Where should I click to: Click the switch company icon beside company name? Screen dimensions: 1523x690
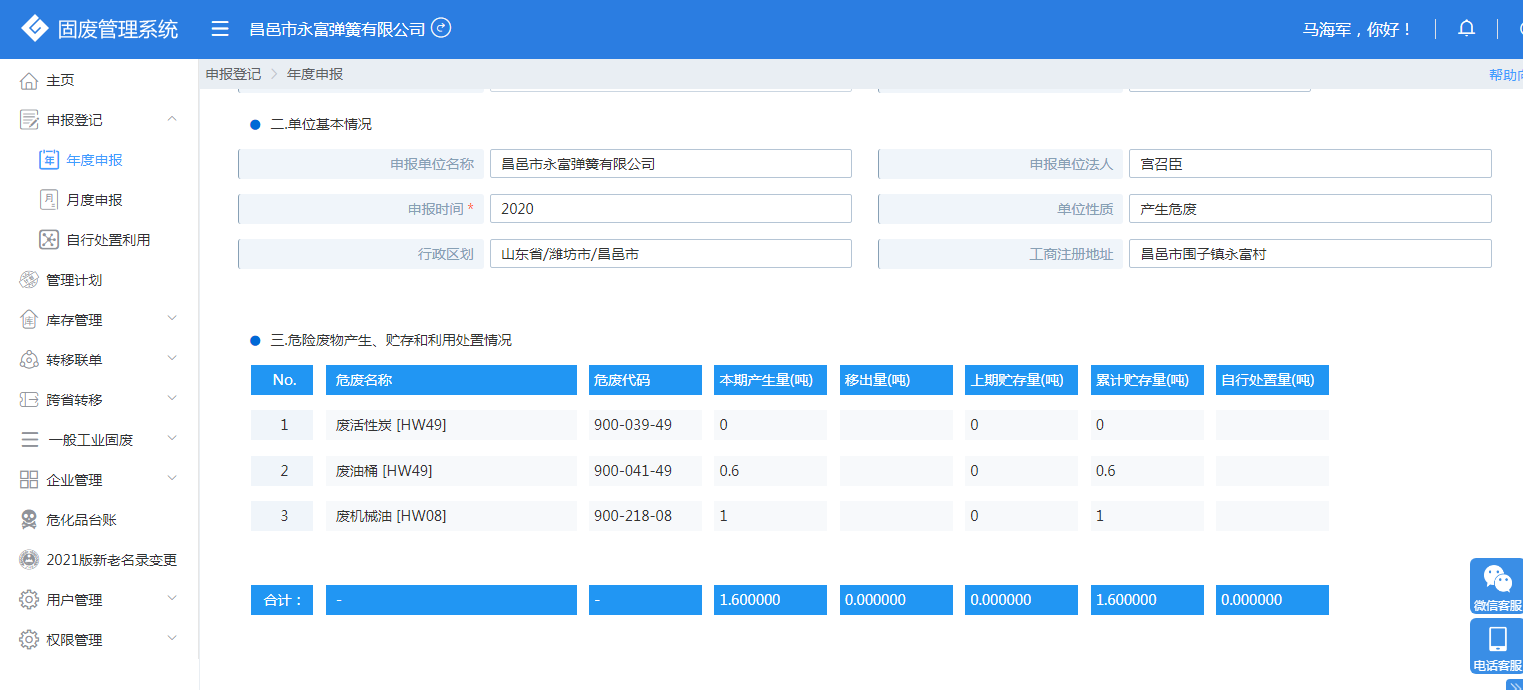click(x=441, y=28)
